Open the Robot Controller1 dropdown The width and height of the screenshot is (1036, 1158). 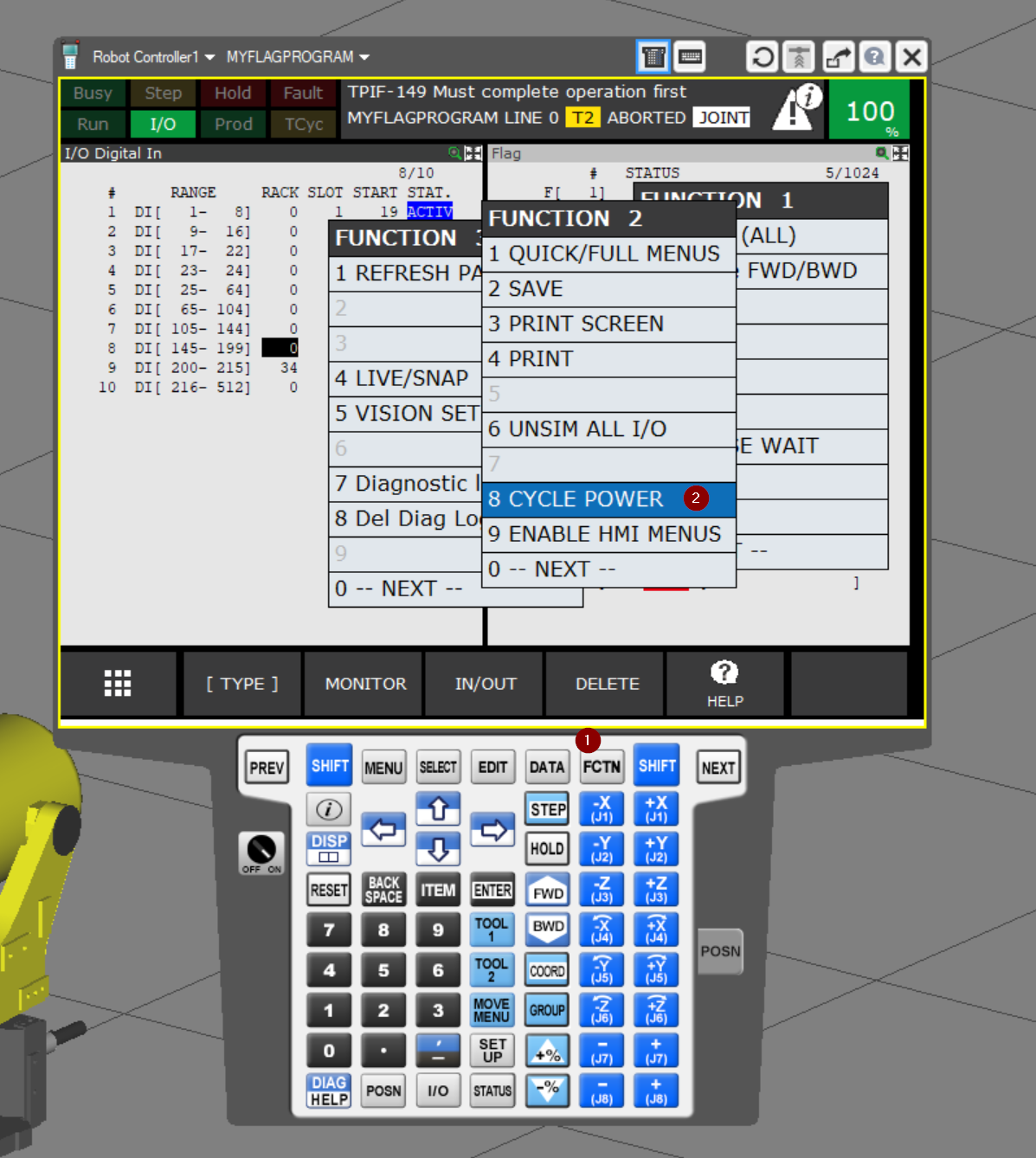click(153, 57)
